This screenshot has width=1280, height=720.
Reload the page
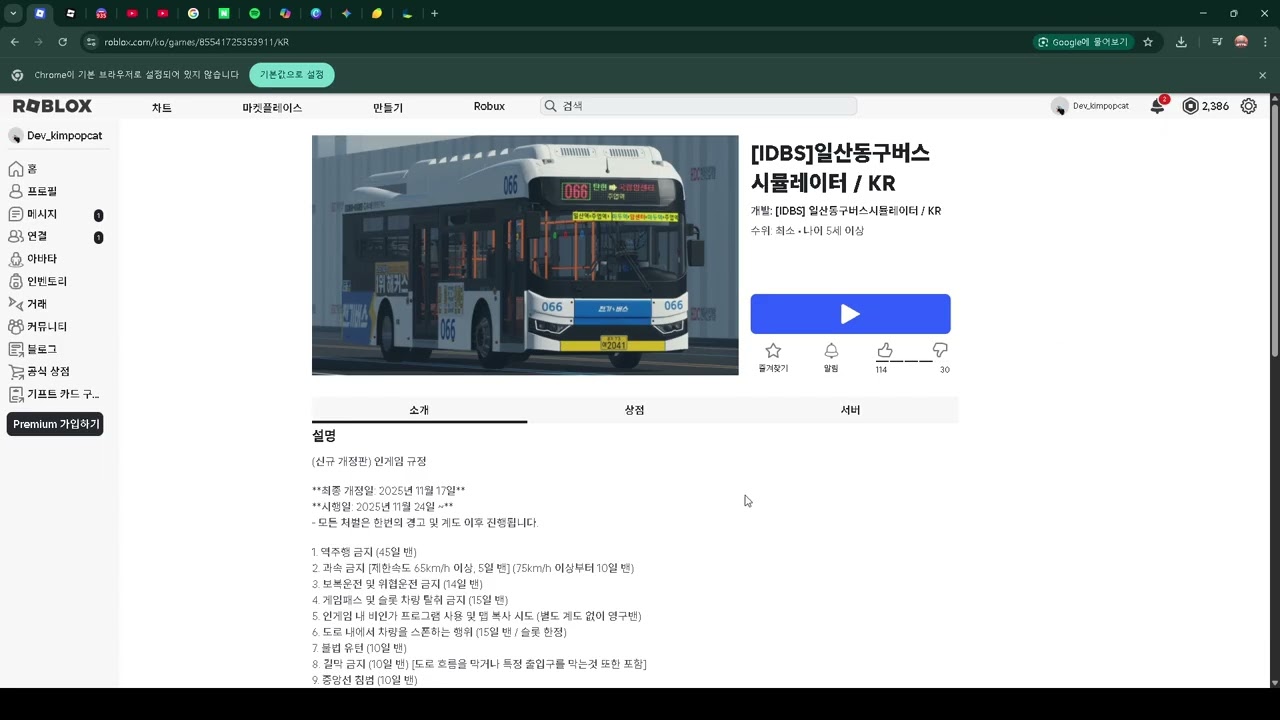[62, 42]
